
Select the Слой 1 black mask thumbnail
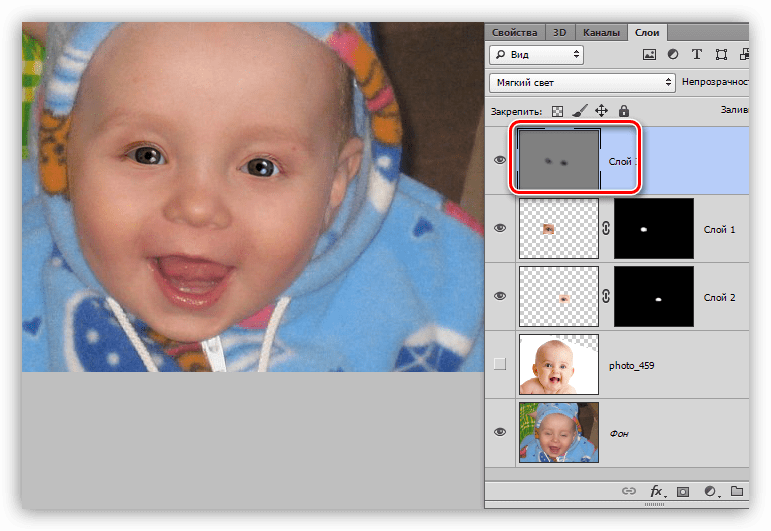[654, 228]
